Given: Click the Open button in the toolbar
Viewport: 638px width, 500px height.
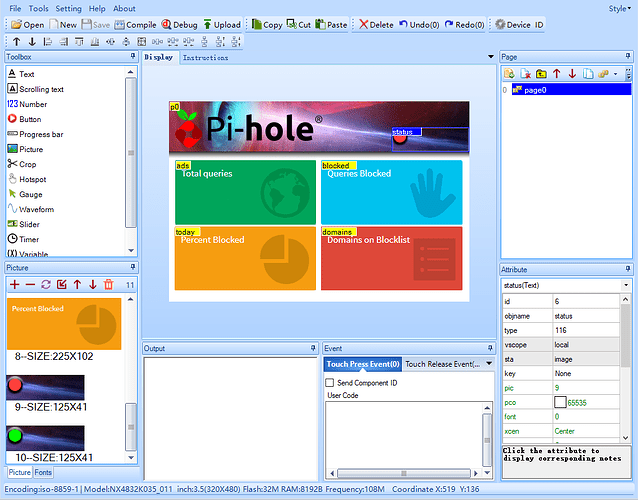Looking at the screenshot, I should point(28,25).
